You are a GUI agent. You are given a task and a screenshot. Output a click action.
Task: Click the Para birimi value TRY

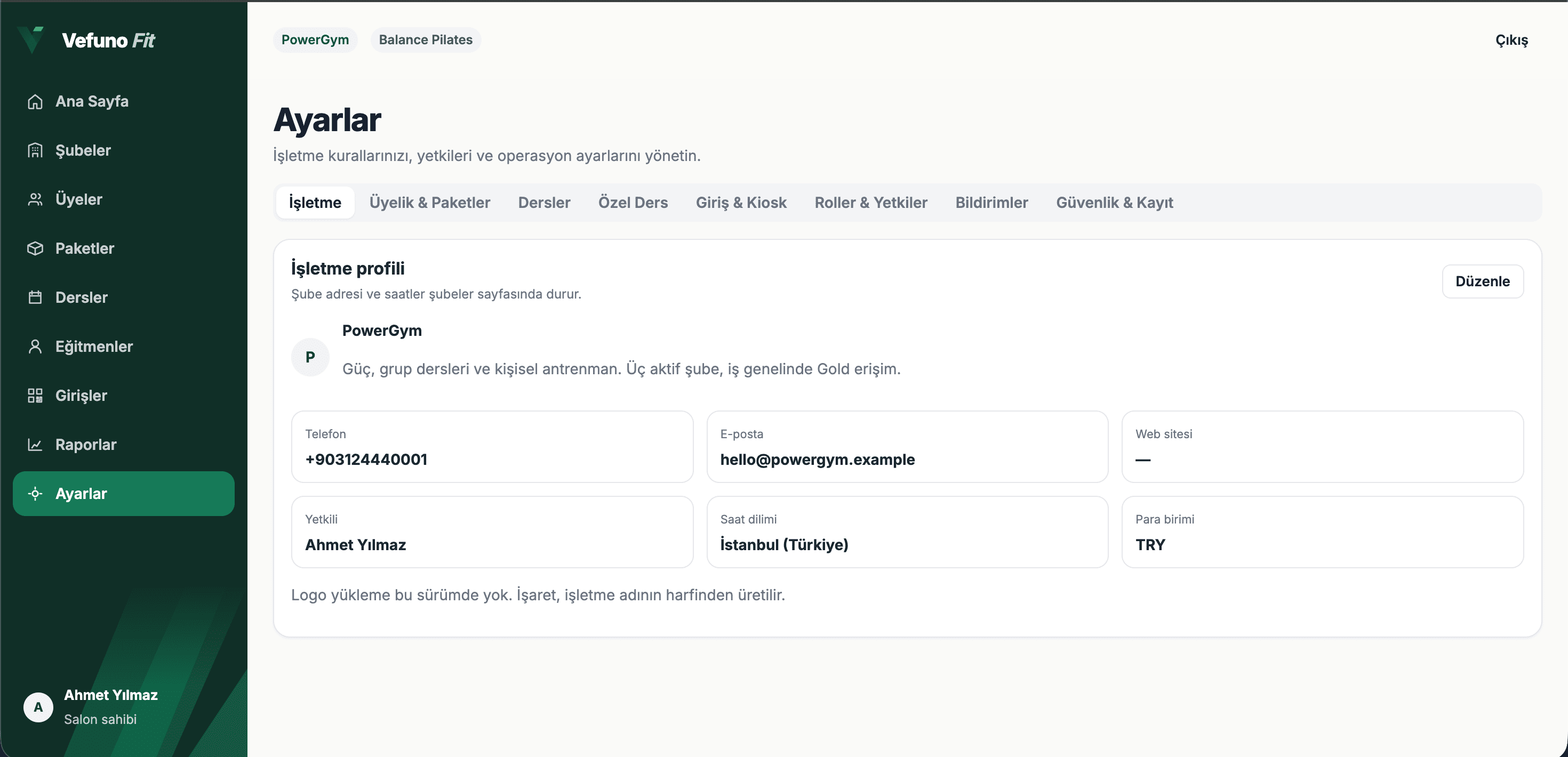[1150, 545]
